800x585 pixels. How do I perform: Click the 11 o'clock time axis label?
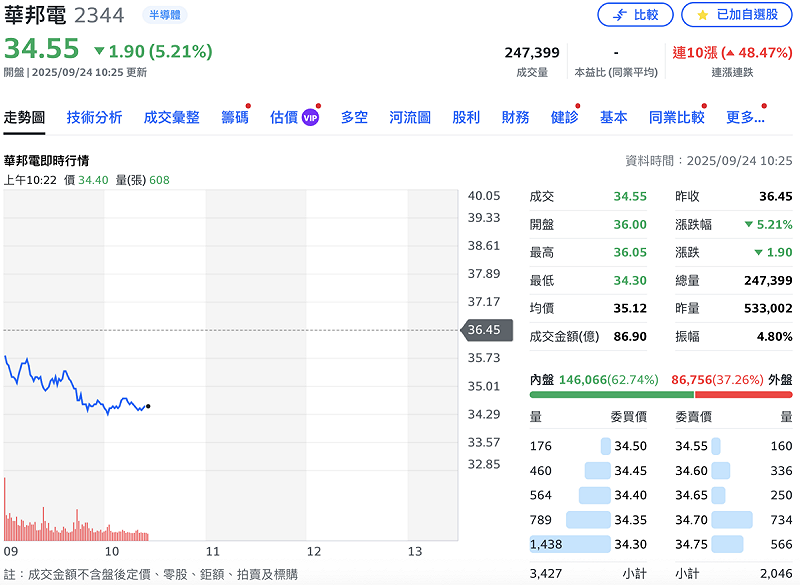point(212,551)
